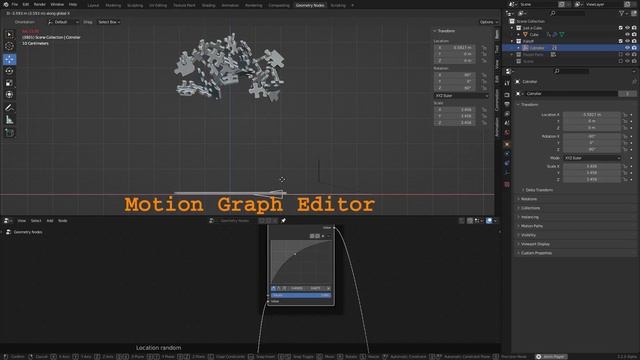Viewport: 640px width, 360px height.
Task: Expand the Collections panel
Action: coord(530,208)
